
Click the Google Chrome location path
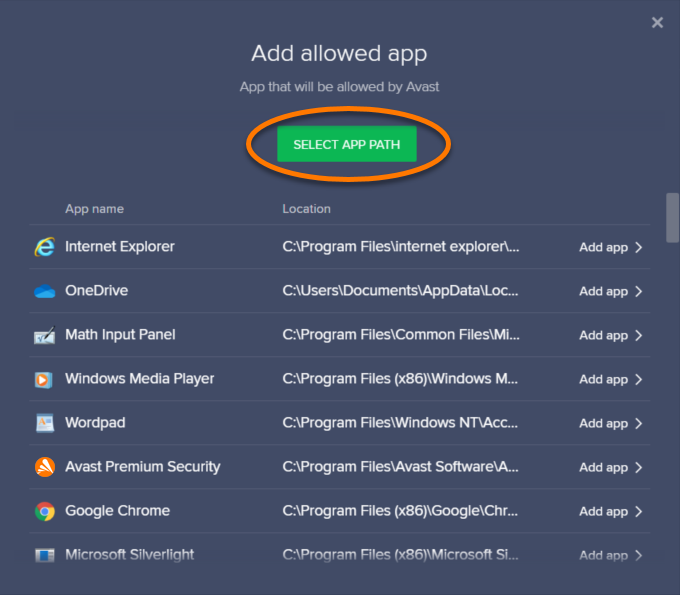400,511
